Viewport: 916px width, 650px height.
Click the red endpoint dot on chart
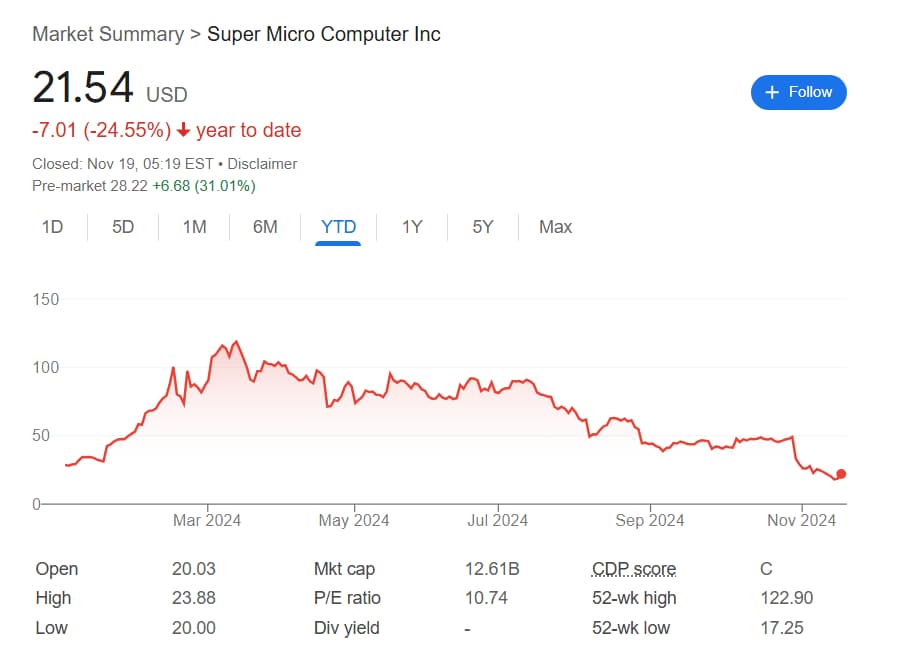pos(841,474)
